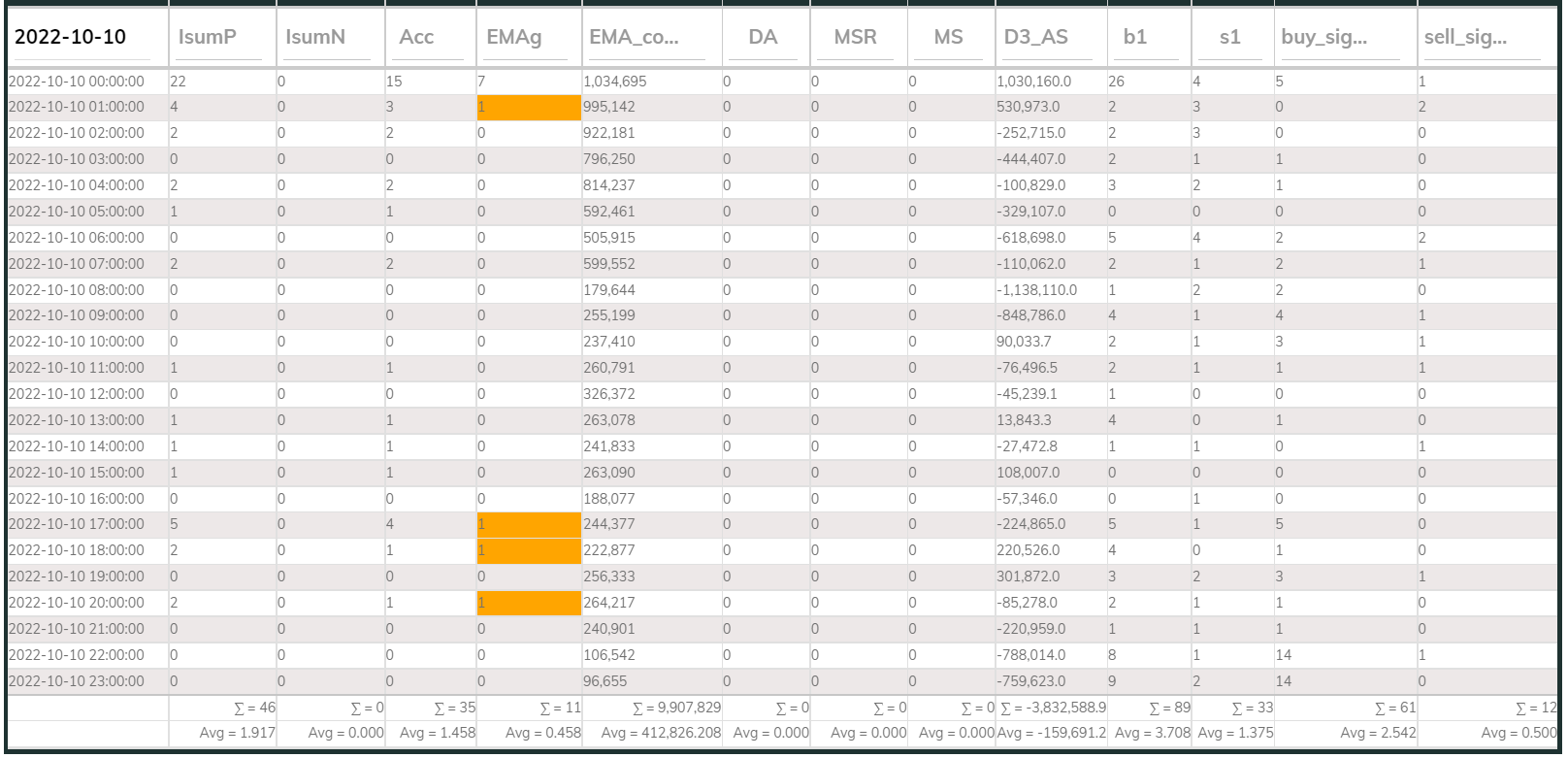
Task: Select the b1 column header
Action: pos(1135,37)
